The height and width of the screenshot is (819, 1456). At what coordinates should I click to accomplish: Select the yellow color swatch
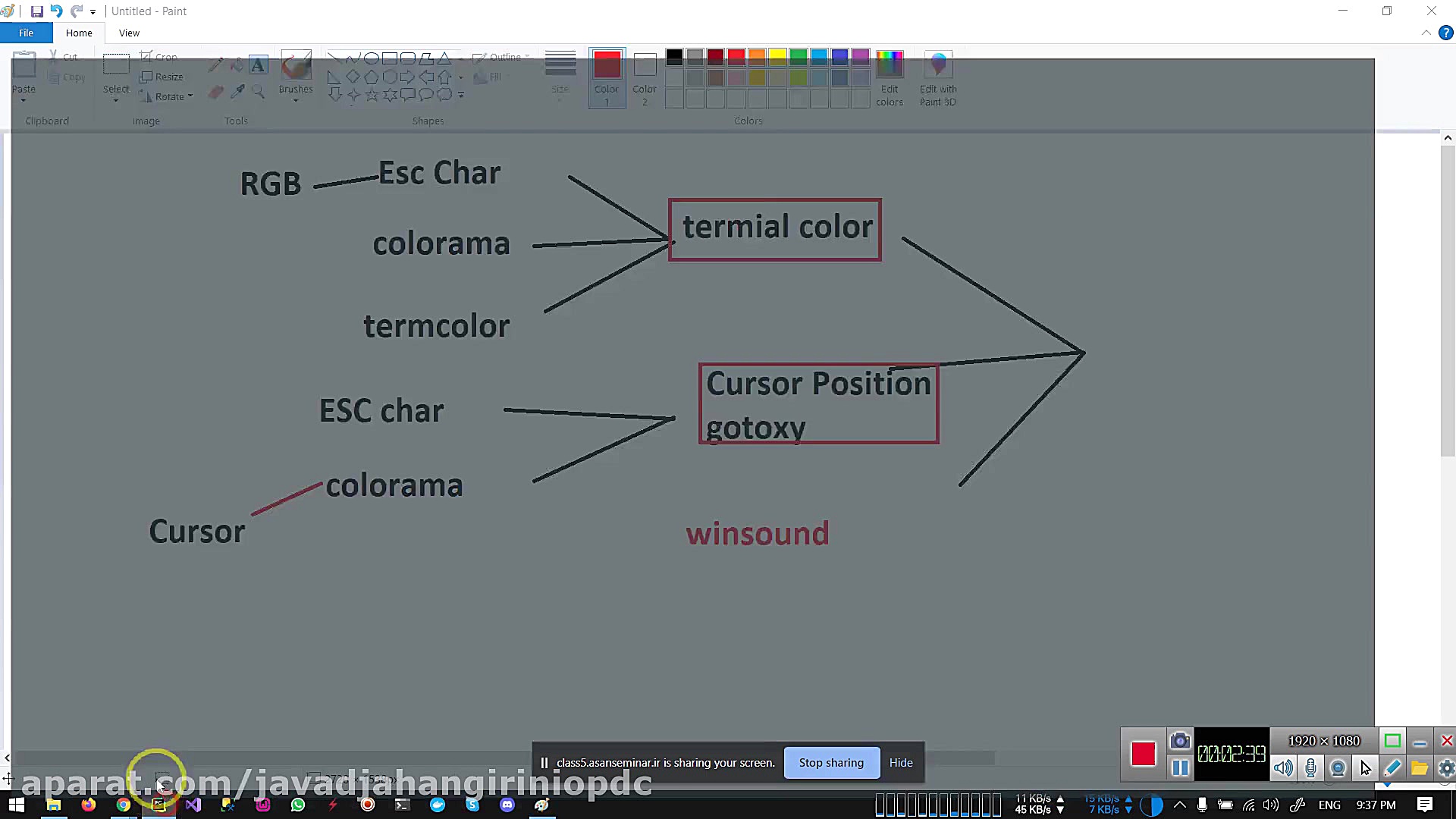(x=777, y=57)
